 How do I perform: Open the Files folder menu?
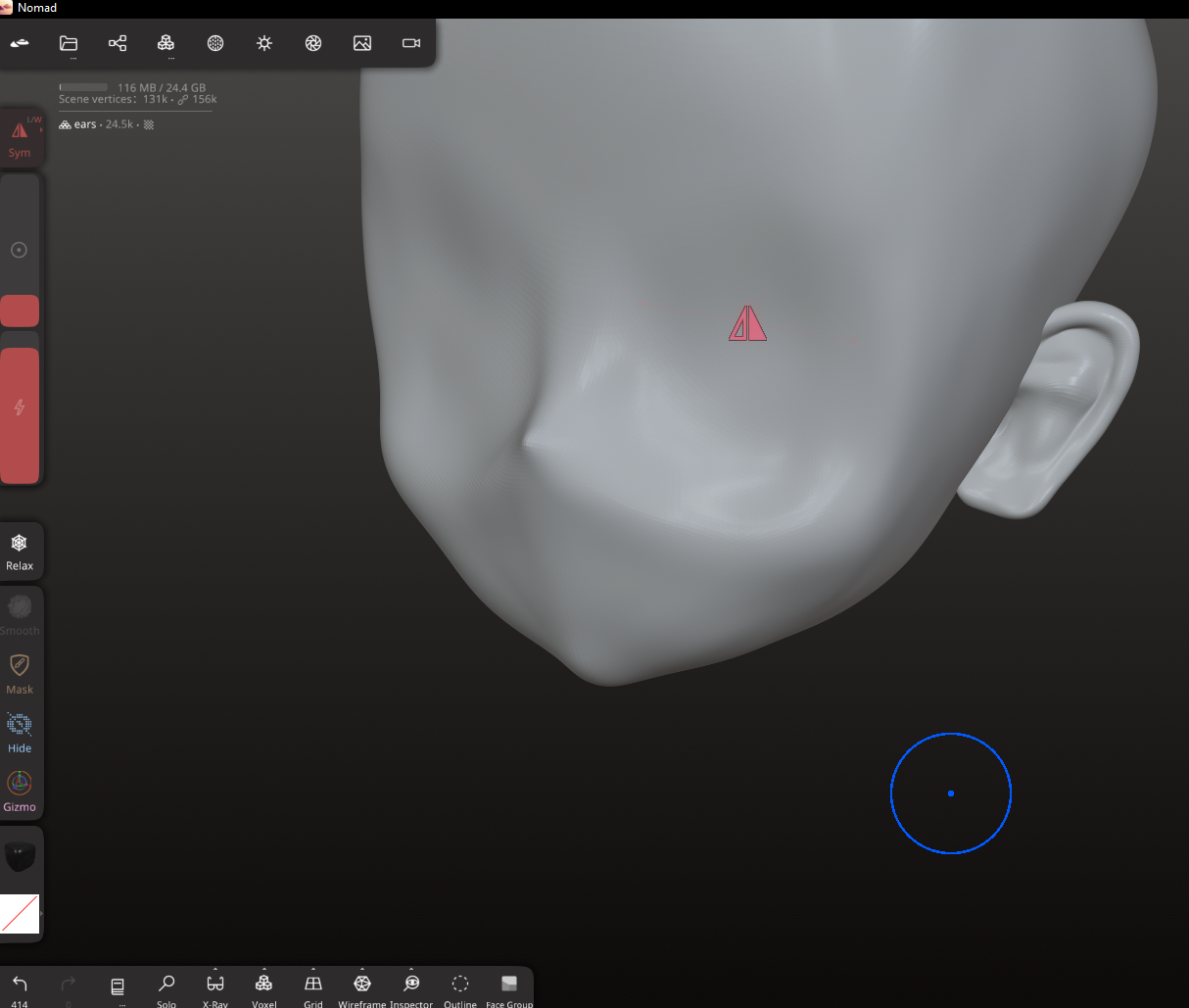point(69,43)
